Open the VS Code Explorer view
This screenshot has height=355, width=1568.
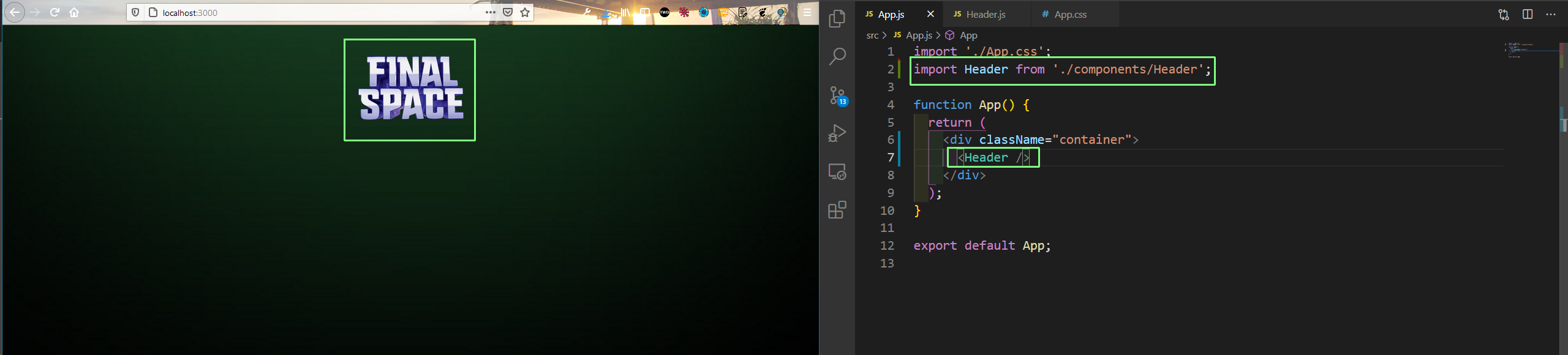click(837, 19)
